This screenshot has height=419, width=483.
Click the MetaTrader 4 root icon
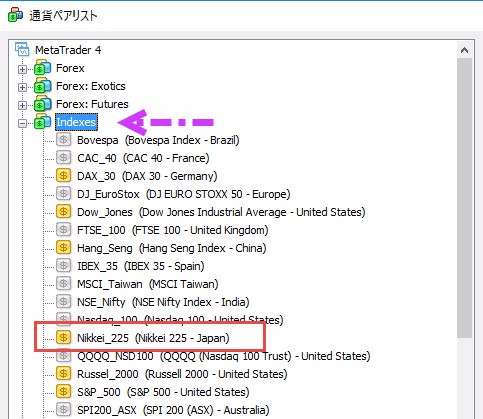coord(22,49)
